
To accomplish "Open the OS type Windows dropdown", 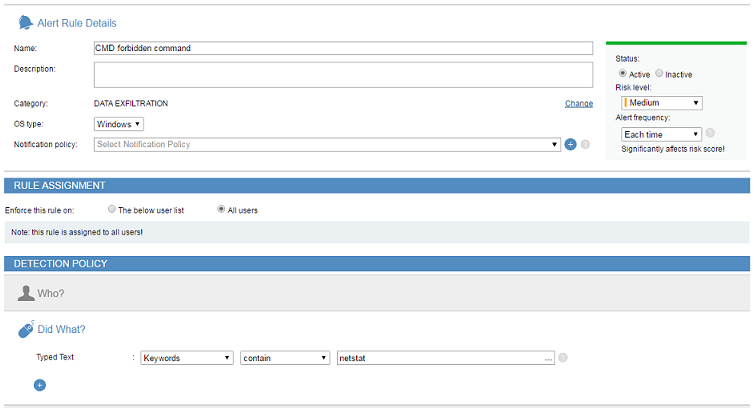I will coord(119,124).
